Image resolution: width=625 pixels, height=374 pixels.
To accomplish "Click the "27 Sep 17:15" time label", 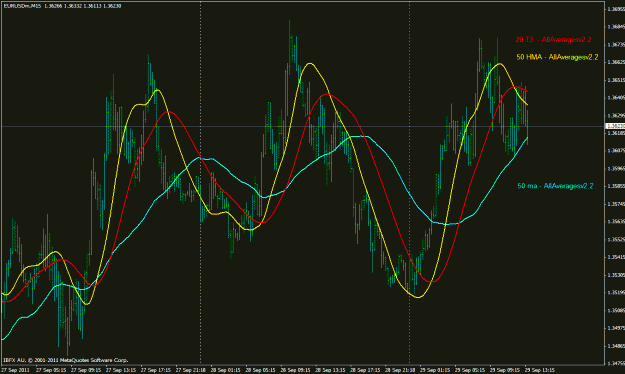I will click(156, 370).
